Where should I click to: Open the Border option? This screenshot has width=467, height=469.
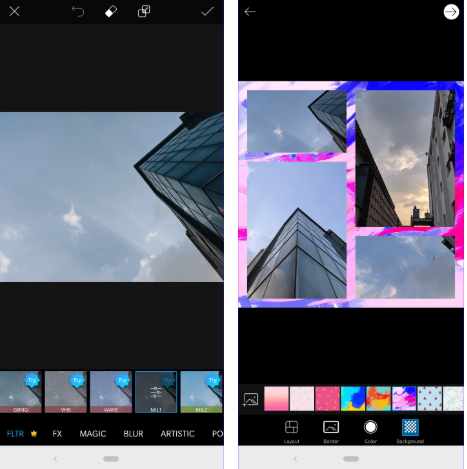point(331,432)
